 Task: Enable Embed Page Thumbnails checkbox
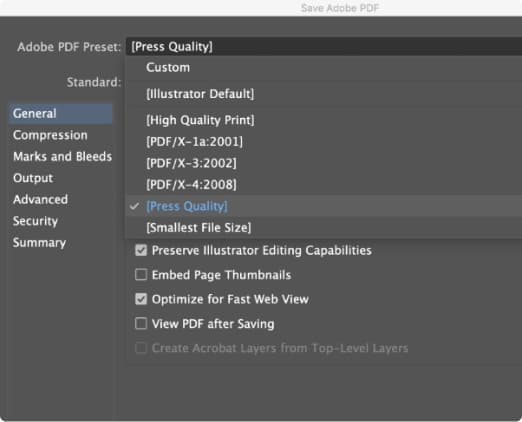pyautogui.click(x=141, y=275)
